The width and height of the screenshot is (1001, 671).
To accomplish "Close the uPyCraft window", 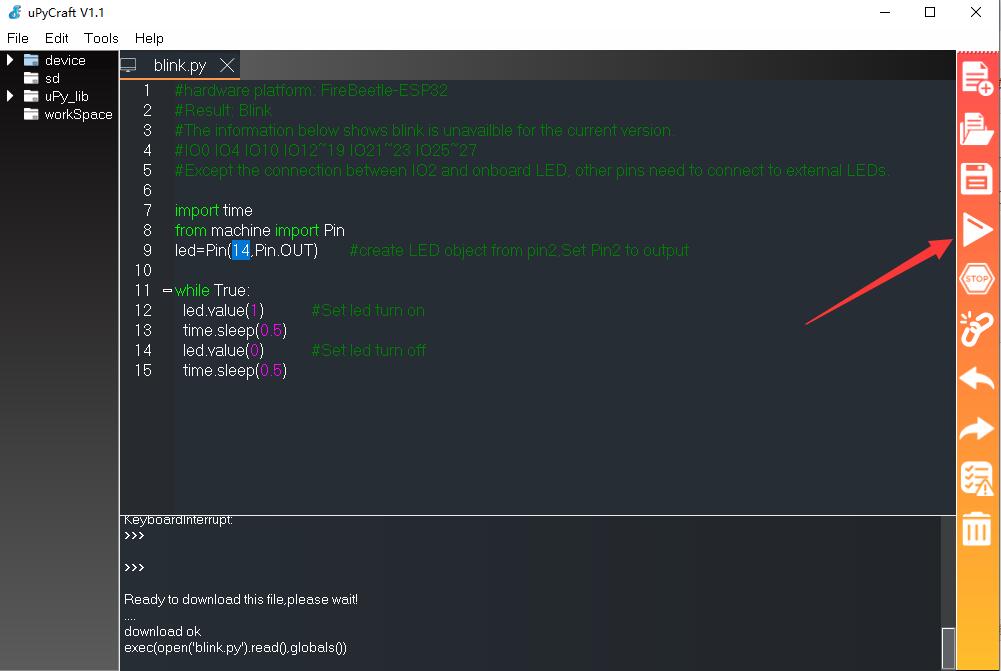I will [x=975, y=12].
